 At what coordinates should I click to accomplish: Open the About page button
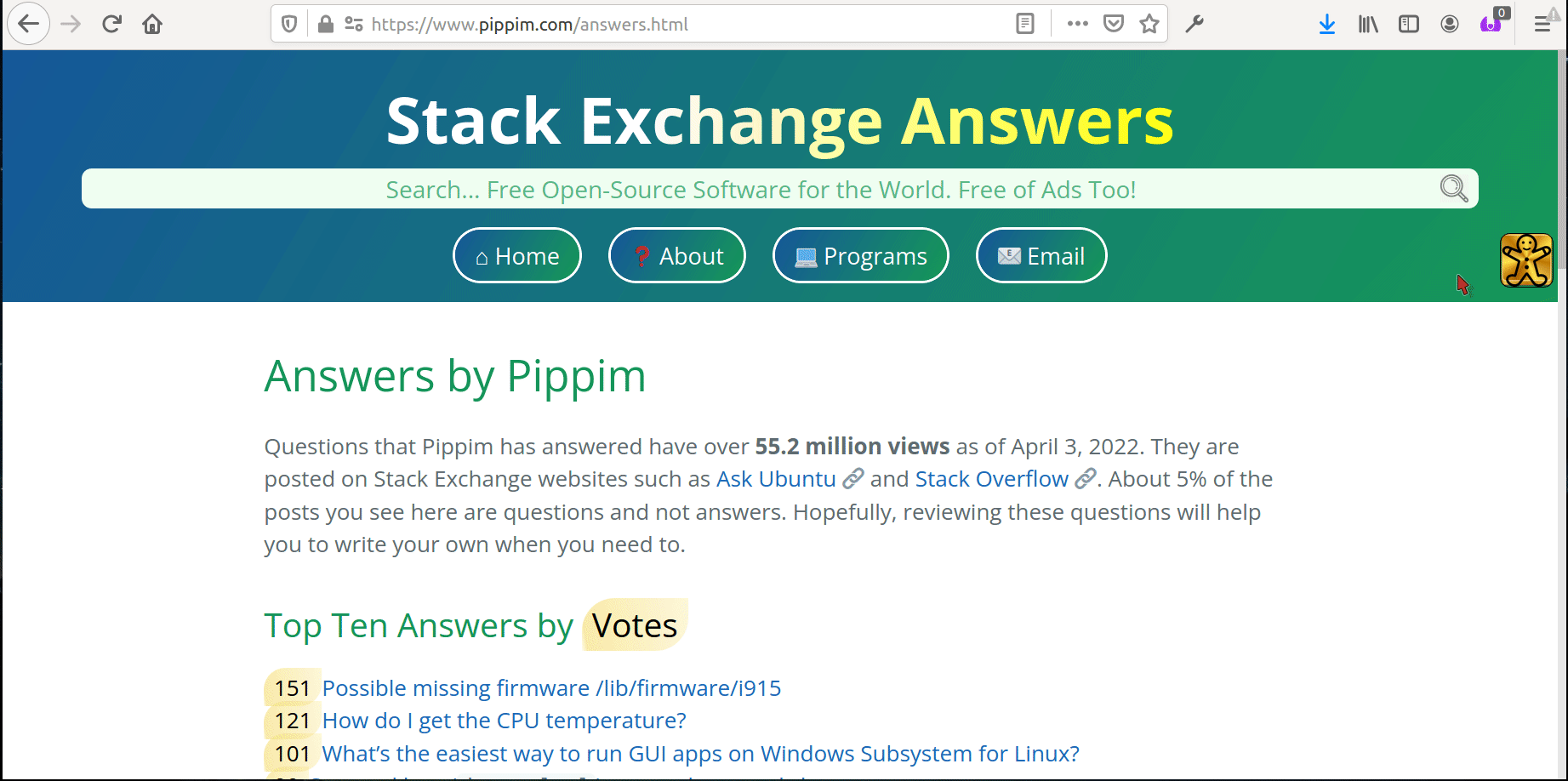pos(677,255)
